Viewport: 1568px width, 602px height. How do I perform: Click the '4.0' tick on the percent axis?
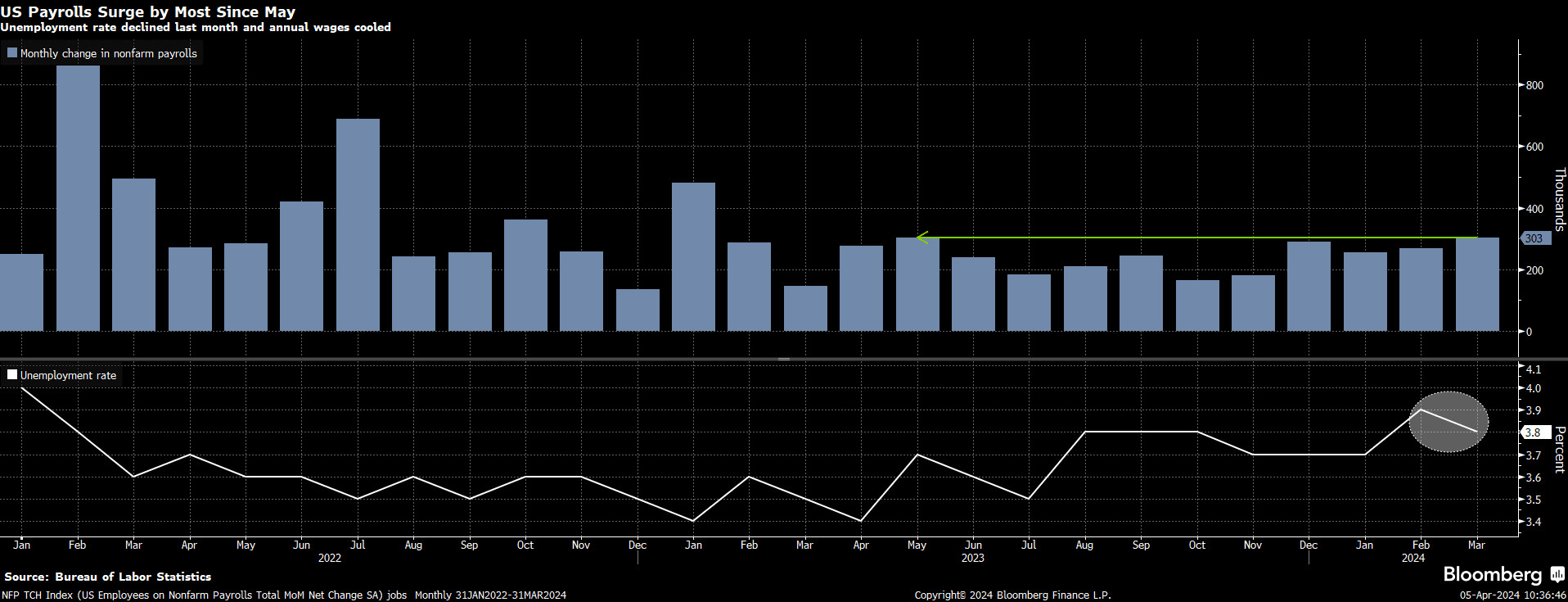coord(1533,388)
